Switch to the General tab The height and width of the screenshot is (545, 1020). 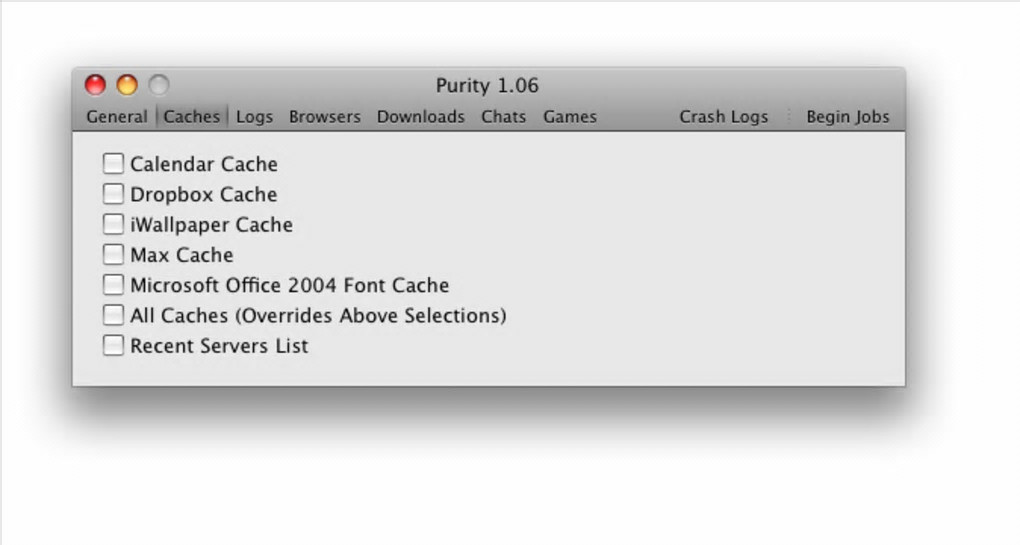tap(117, 117)
